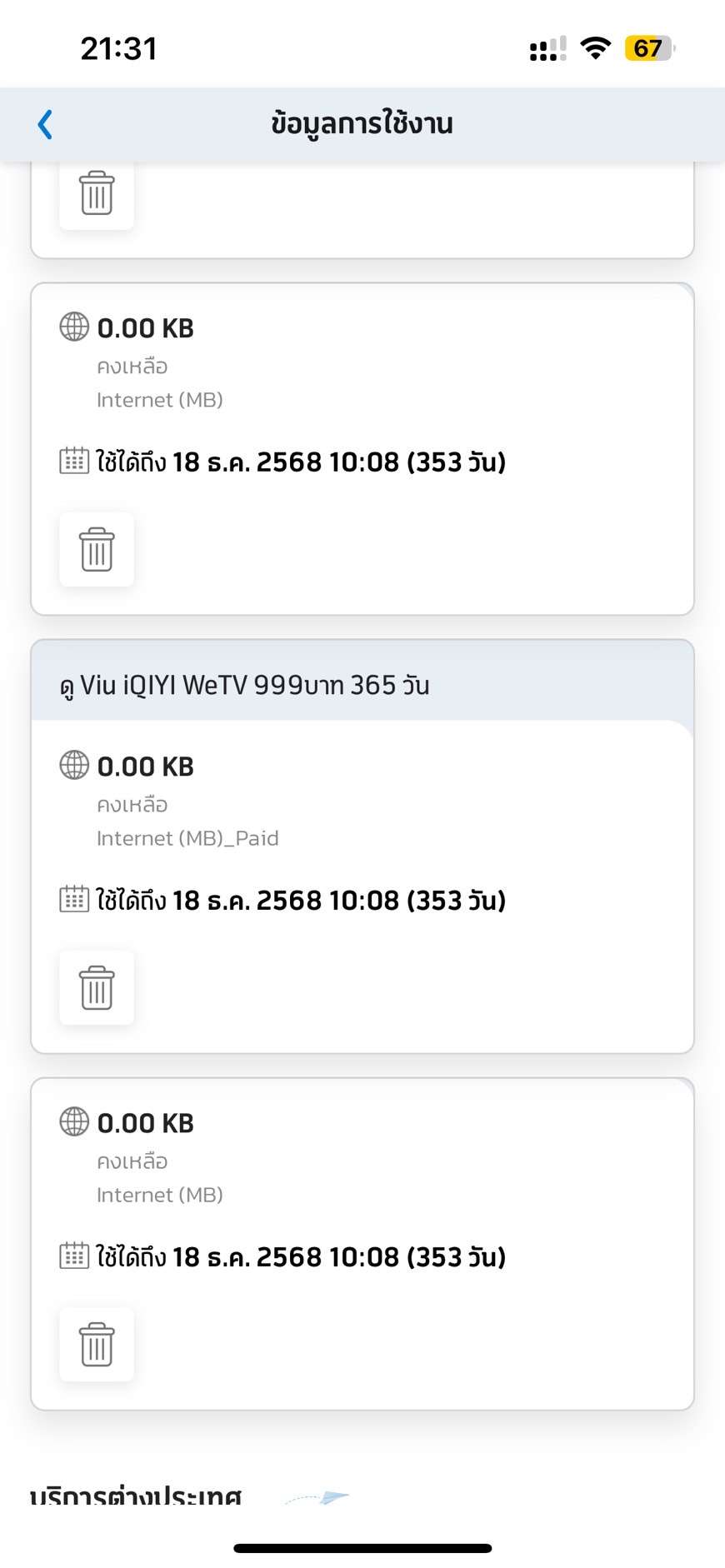Tap globe icon in the first Internet (MB) card
This screenshot has height=1568, width=725.
click(x=74, y=327)
